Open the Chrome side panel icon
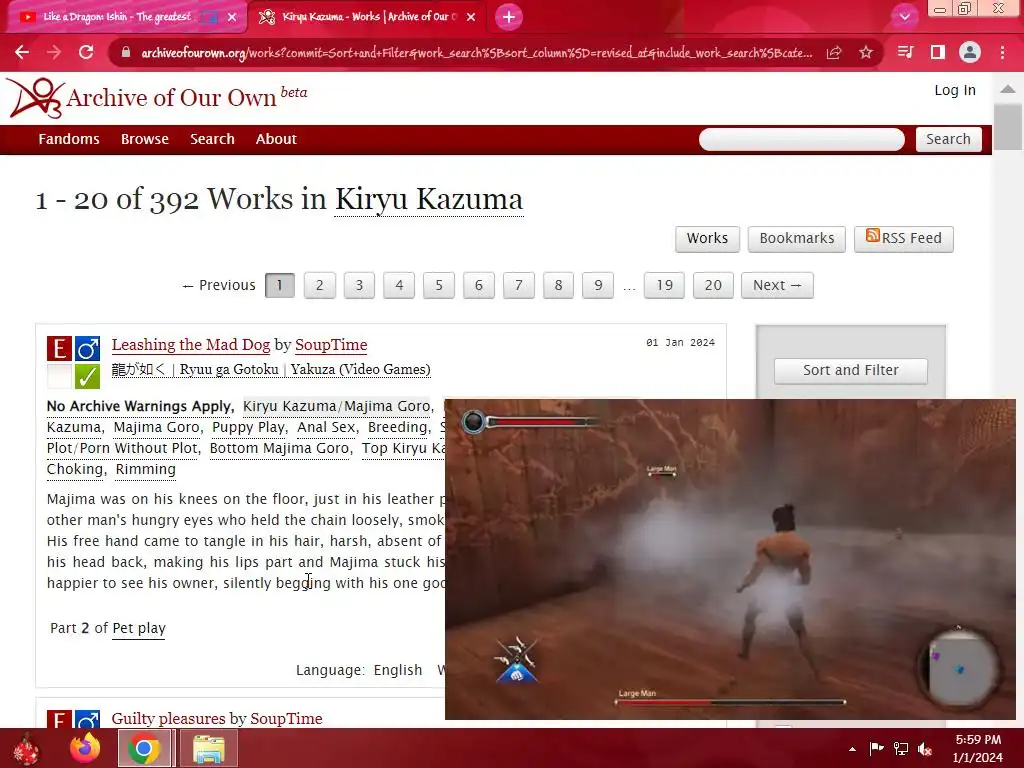Image resolution: width=1024 pixels, height=768 pixels. [938, 52]
